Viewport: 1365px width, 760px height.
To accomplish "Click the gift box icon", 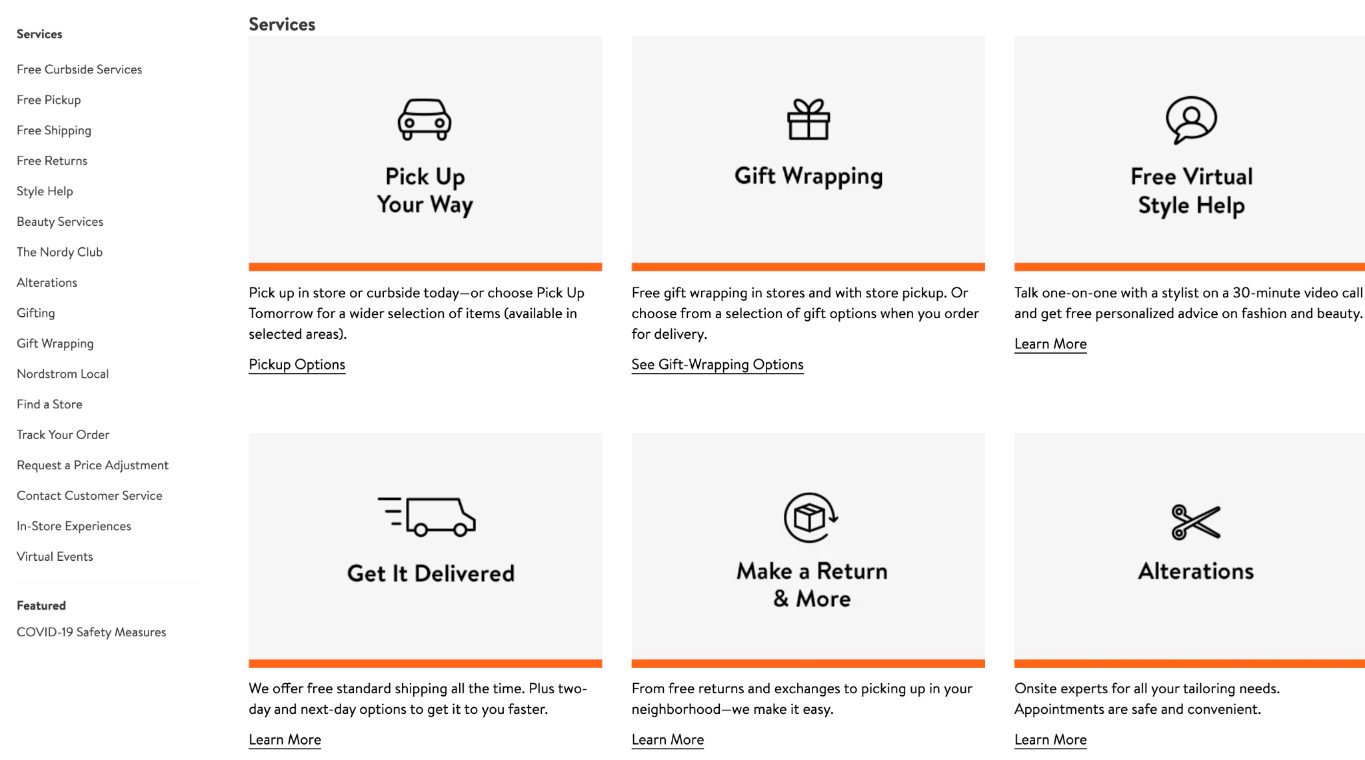I will (808, 120).
